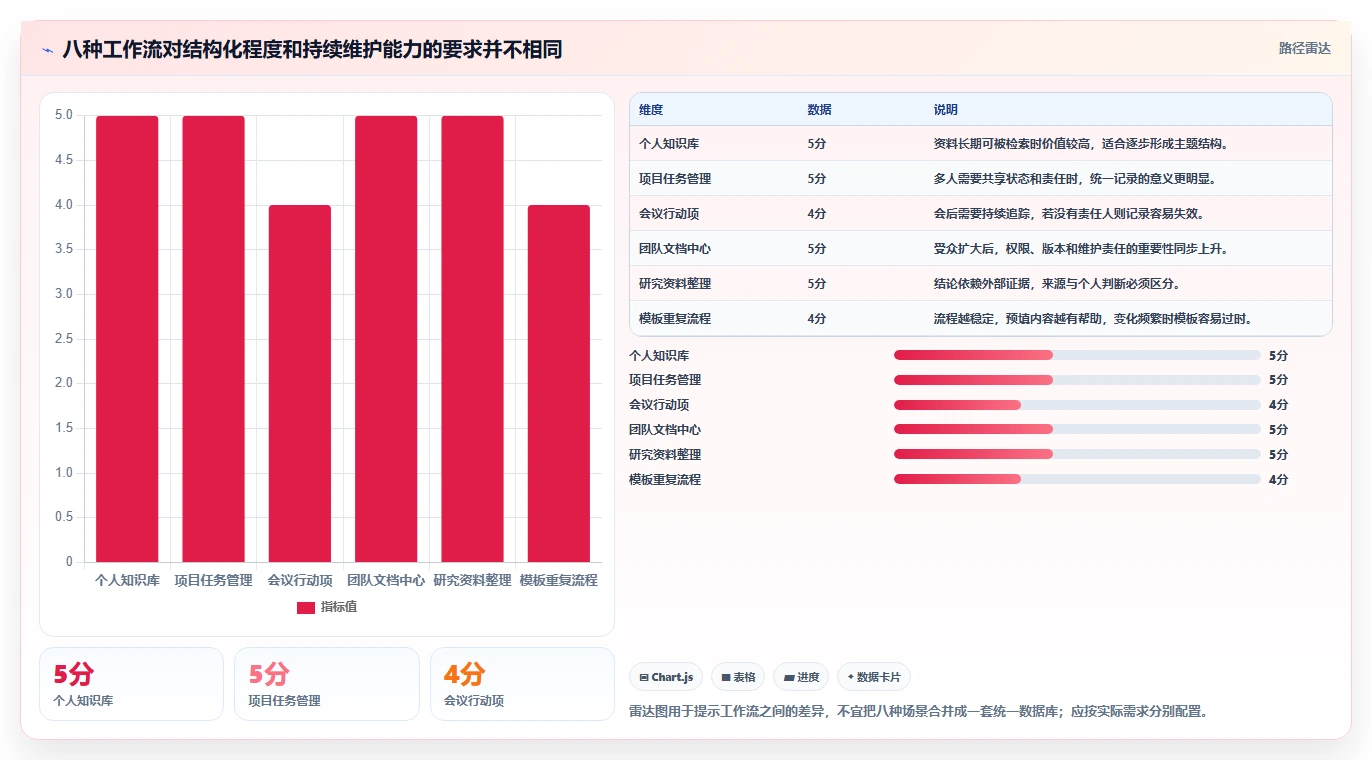The width and height of the screenshot is (1372, 760).
Task: Click the 4分 value in the 会议行动项 table row
Action: coord(817,214)
